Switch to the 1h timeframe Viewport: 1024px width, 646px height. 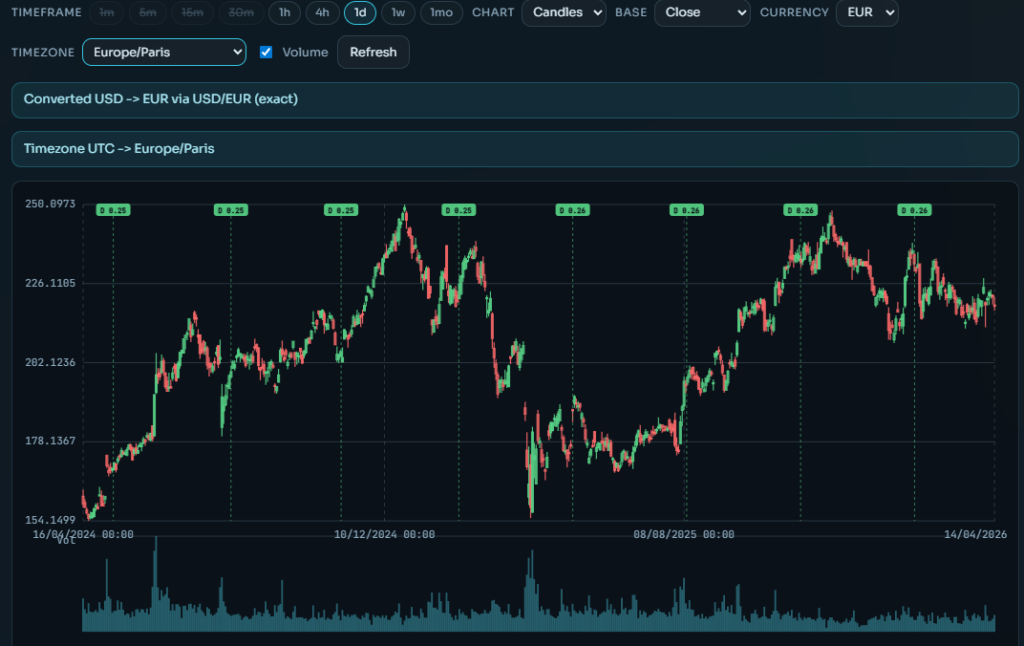[284, 13]
